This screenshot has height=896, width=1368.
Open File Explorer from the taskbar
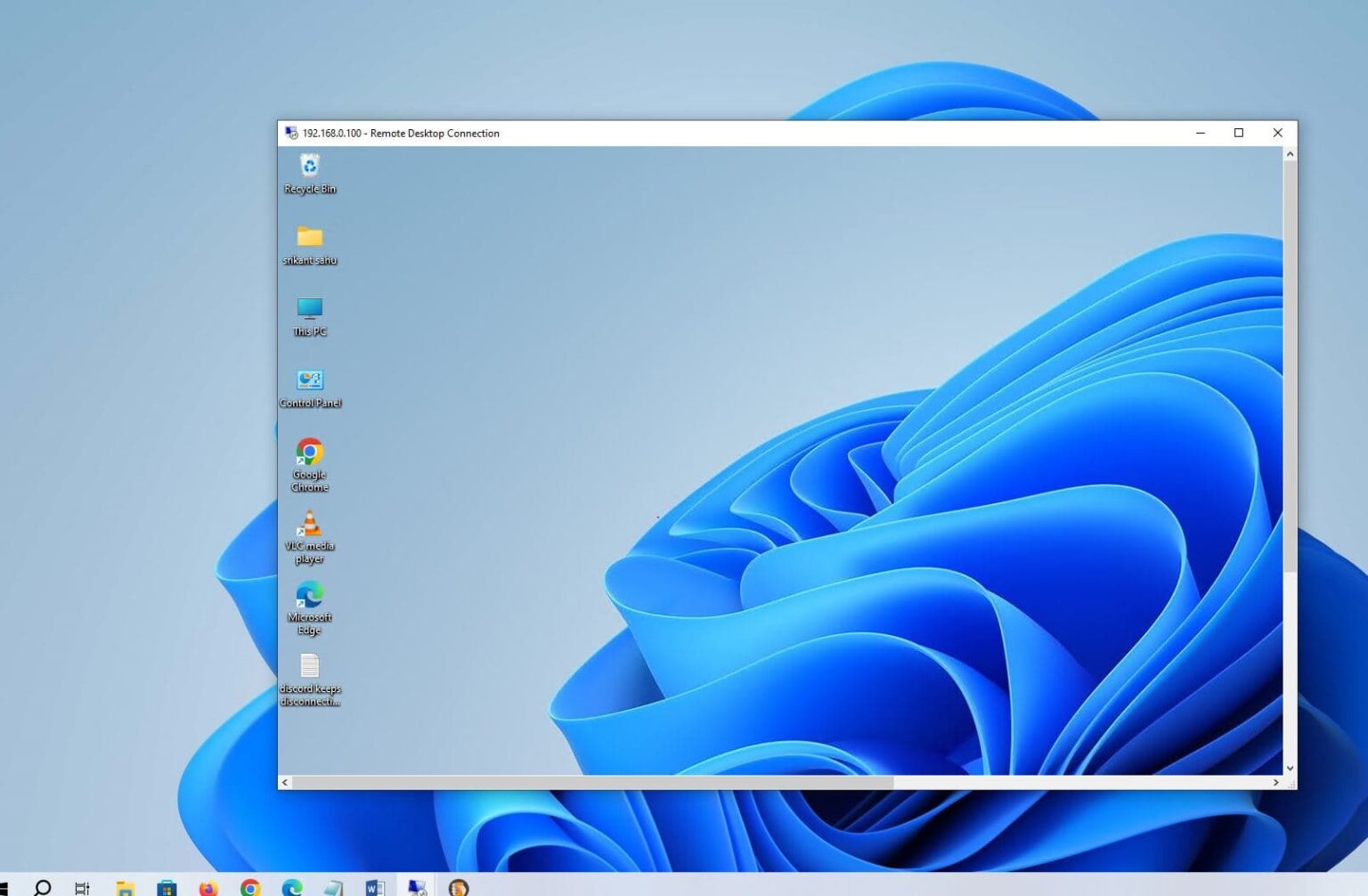126,886
